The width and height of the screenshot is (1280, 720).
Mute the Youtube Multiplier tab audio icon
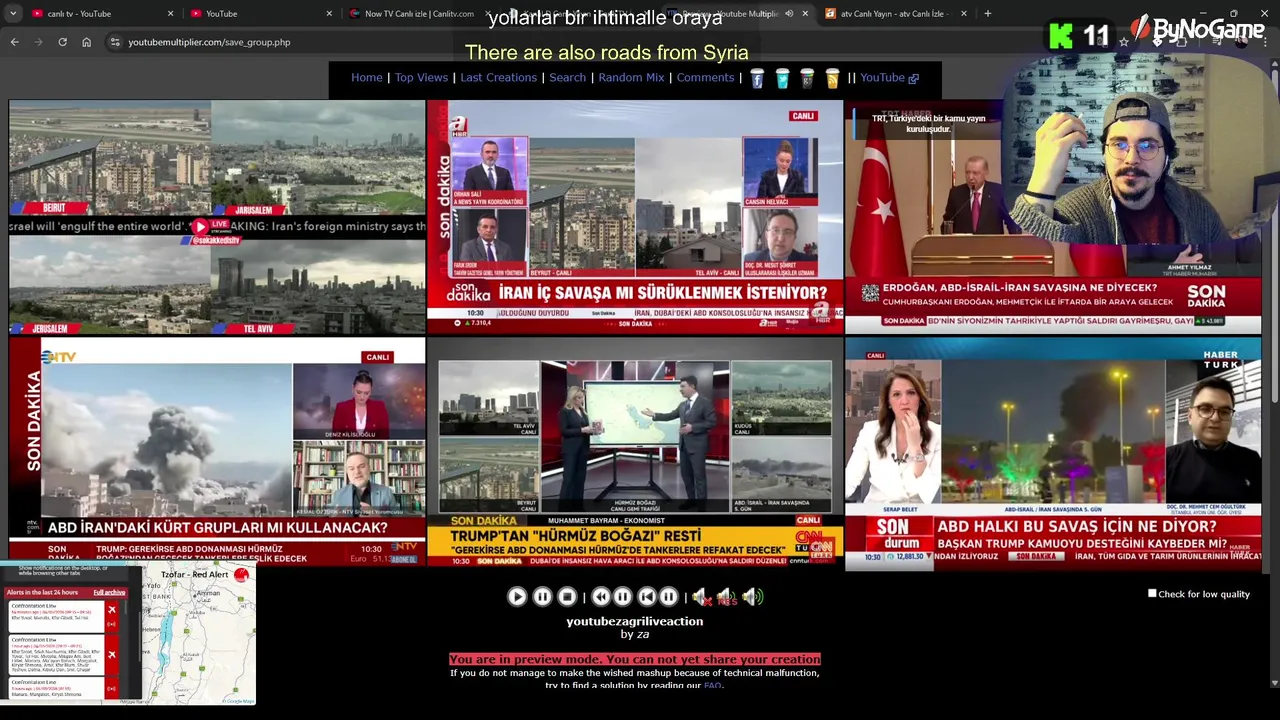click(x=789, y=14)
